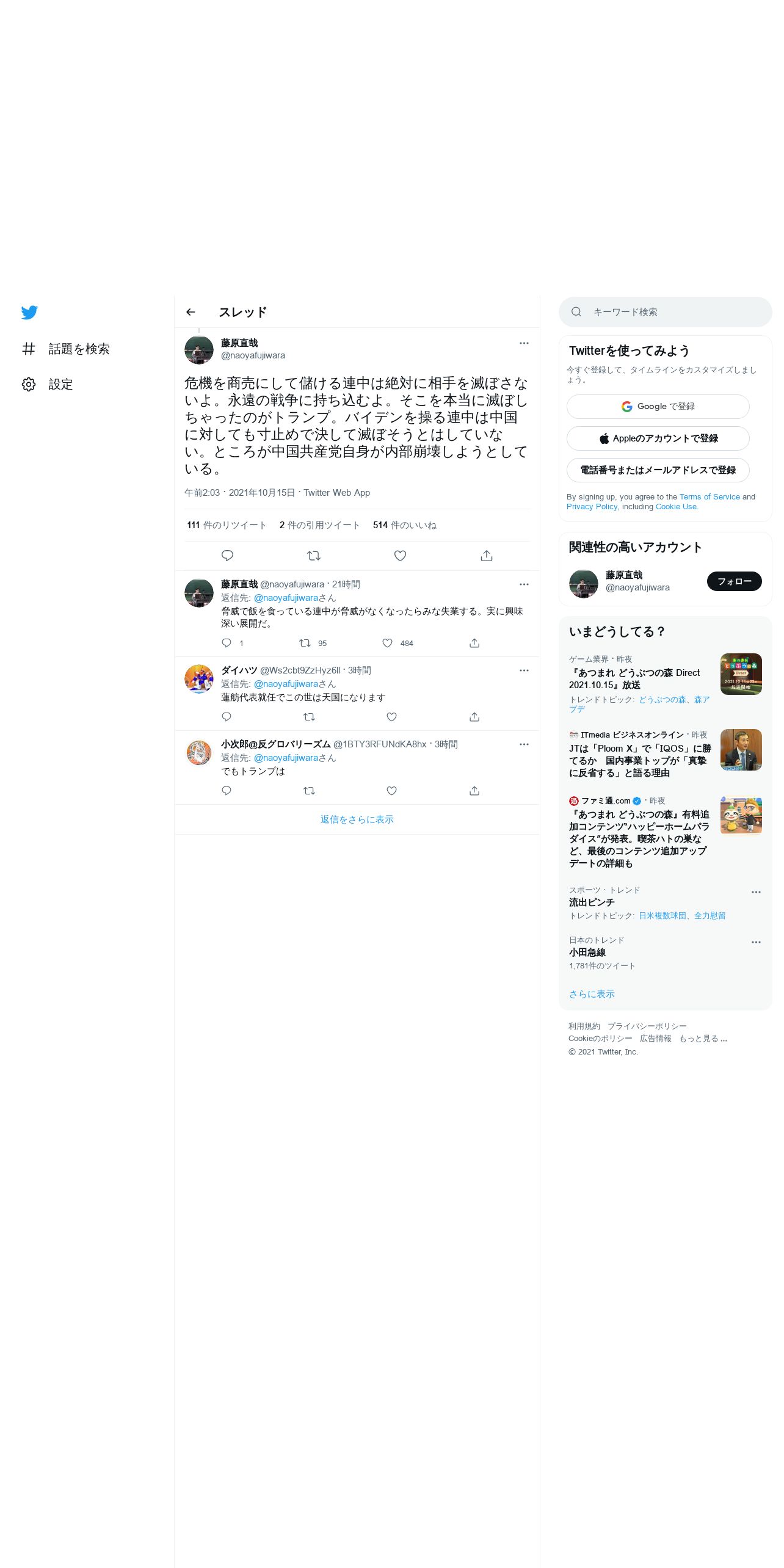This screenshot has height=1568, width=784.
Task: Retweet the main tweet by 藤原直哉
Action: (x=314, y=556)
